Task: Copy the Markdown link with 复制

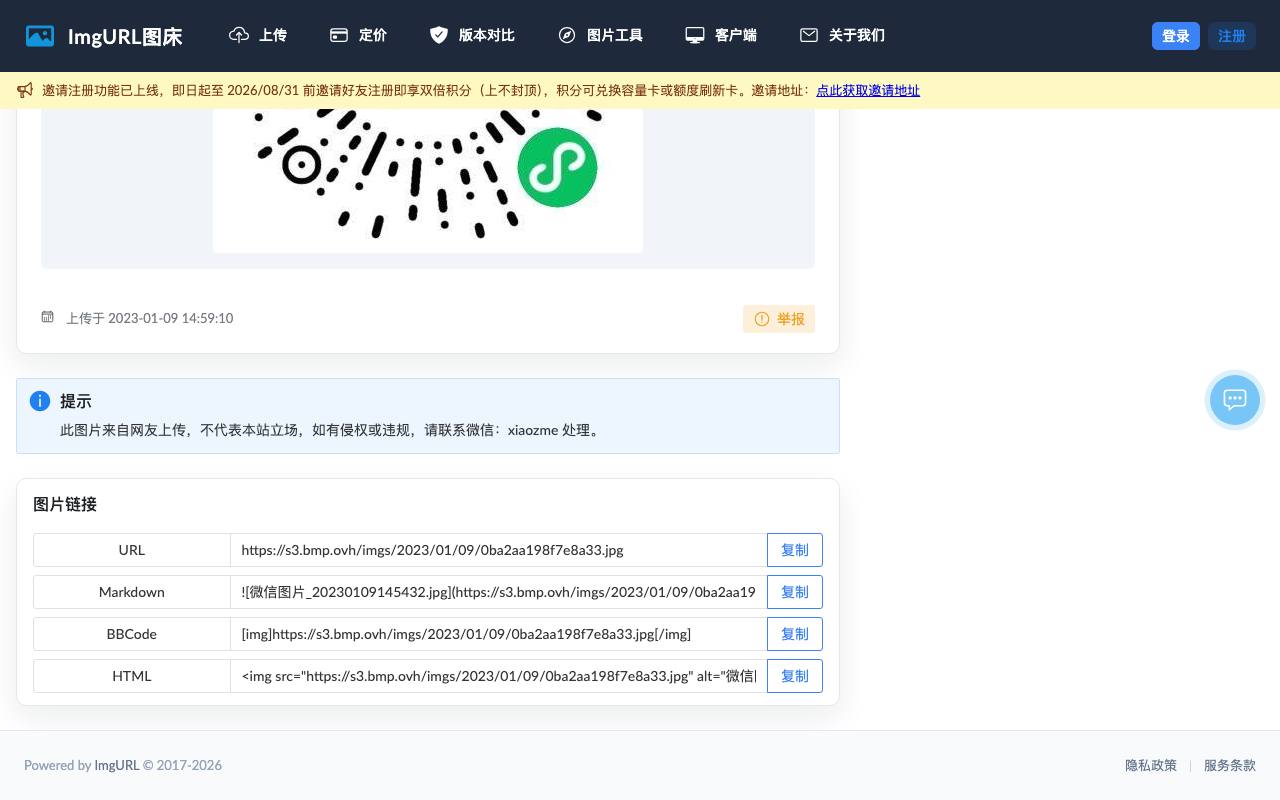Action: (795, 592)
